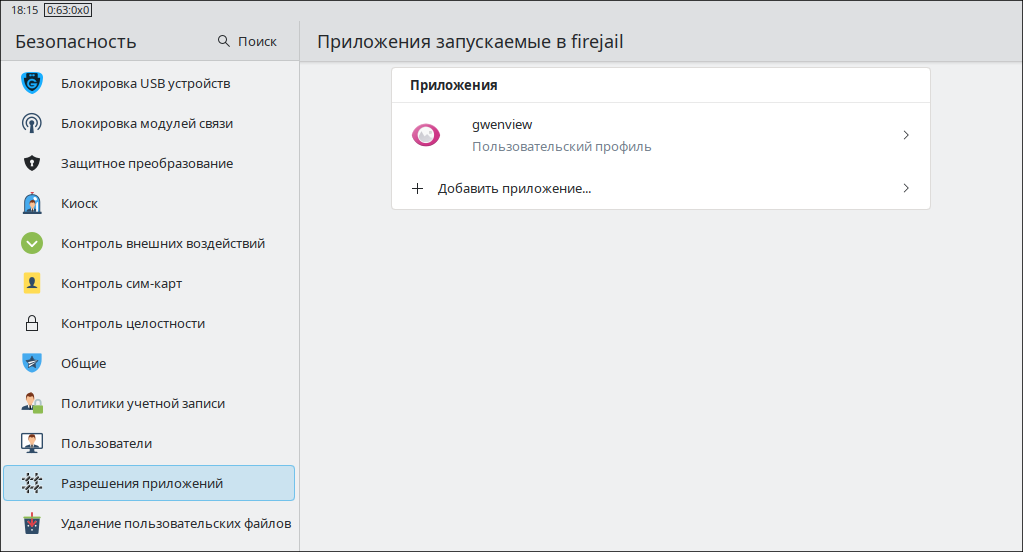Screen dimensions: 1023x552
Task: Click Добавить приложение... text
Action: tap(514, 188)
